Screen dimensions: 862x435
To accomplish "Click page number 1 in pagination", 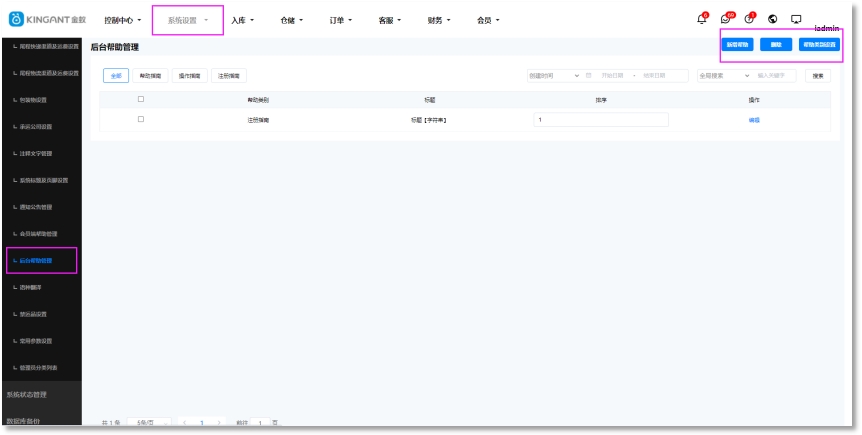I will [x=202, y=422].
